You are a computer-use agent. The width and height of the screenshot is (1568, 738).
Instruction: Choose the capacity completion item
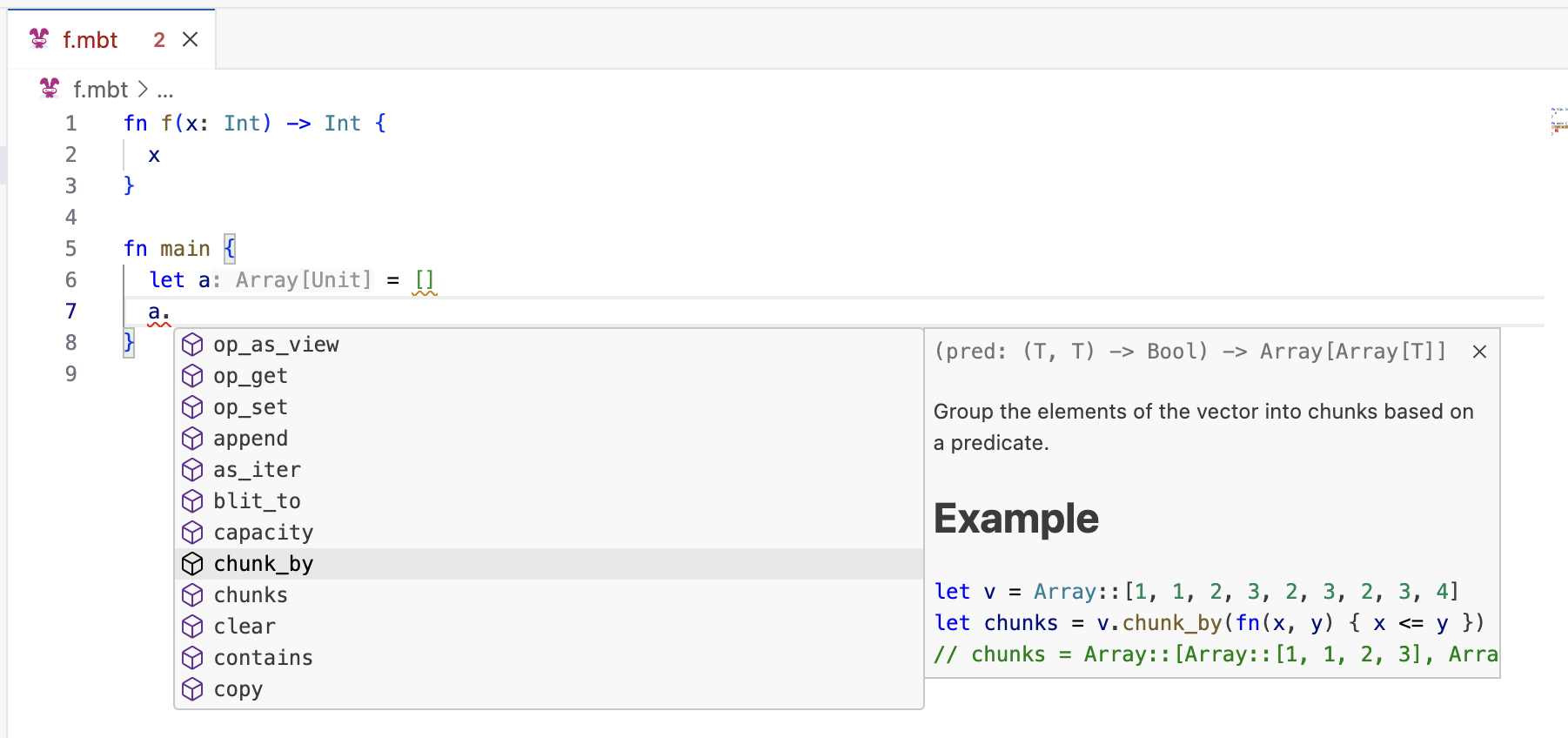pyautogui.click(x=263, y=533)
